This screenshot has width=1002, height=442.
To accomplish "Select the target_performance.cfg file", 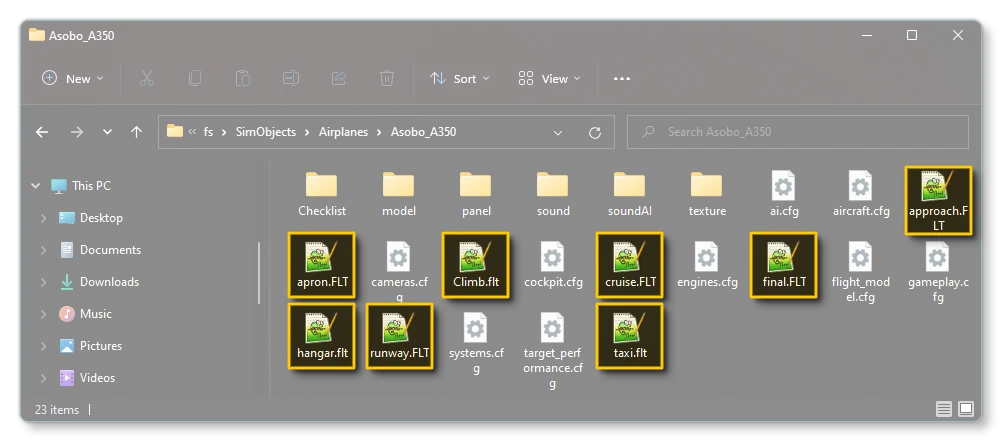I will coord(553,350).
